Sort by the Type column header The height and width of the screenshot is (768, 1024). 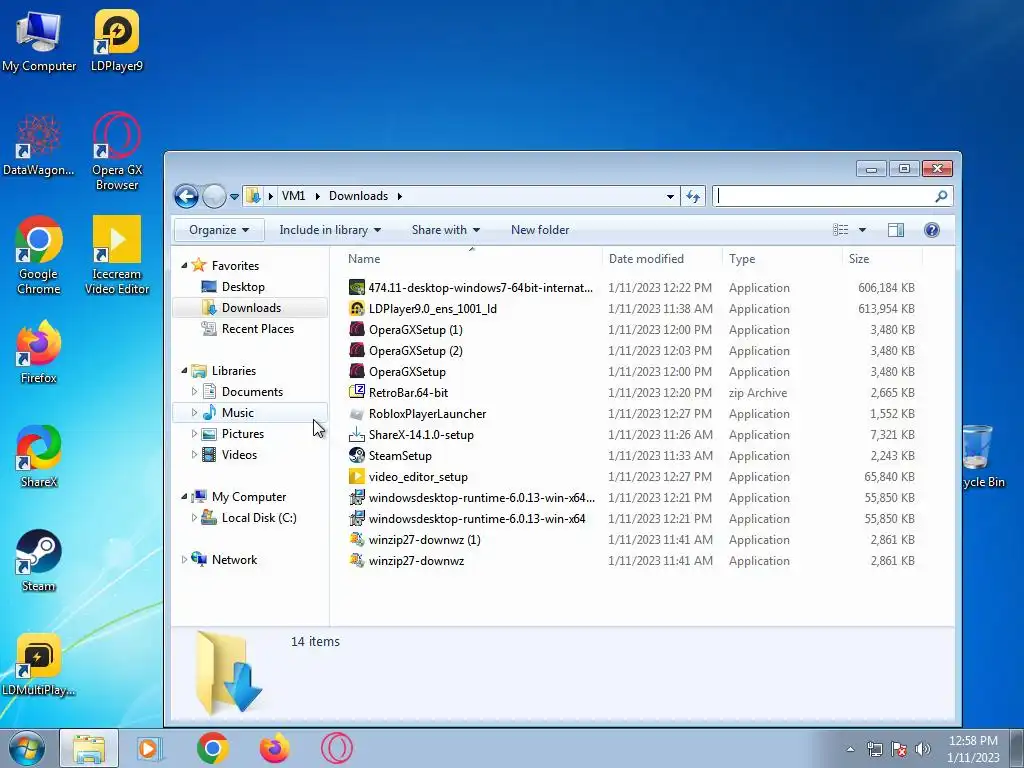(782, 259)
